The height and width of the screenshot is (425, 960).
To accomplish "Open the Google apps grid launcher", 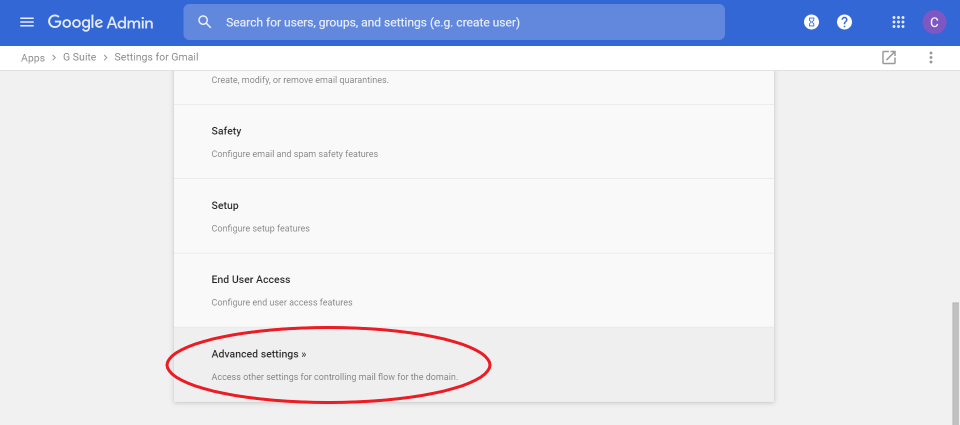I will (898, 23).
